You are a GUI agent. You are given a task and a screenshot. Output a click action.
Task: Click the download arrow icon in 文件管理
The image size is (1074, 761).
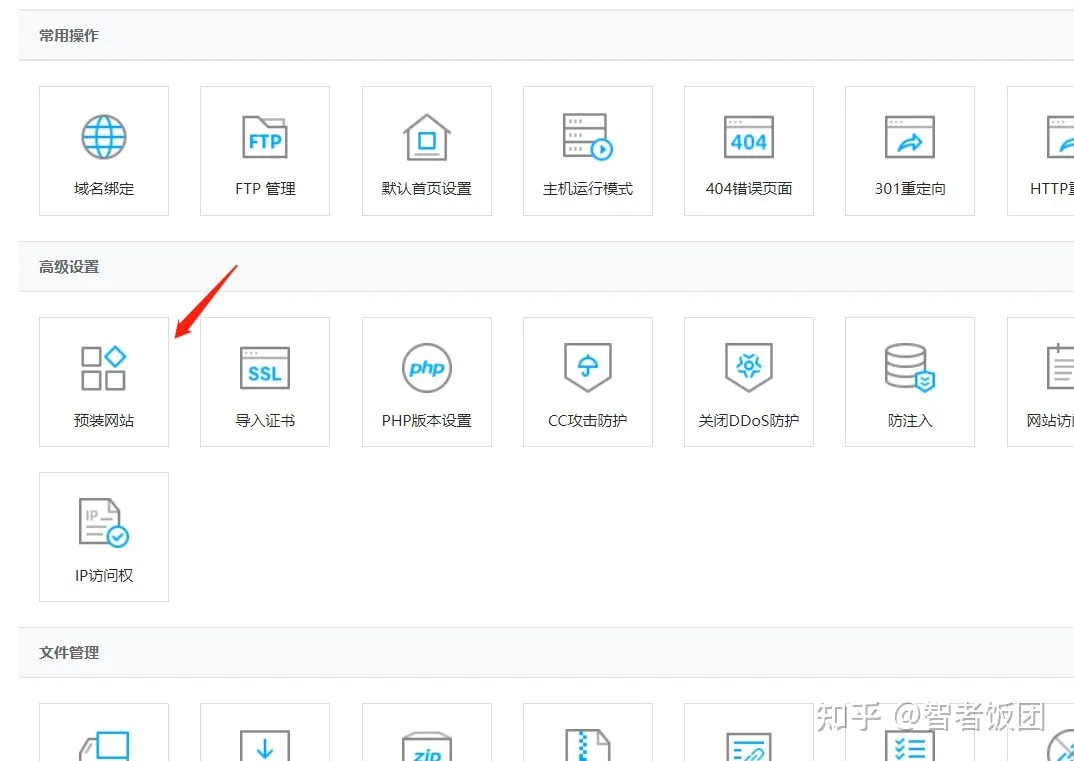pyautogui.click(x=265, y=746)
